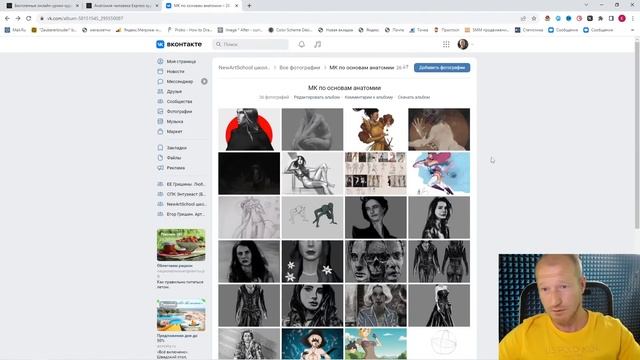Go to Моя страница in sidebar

(181, 61)
